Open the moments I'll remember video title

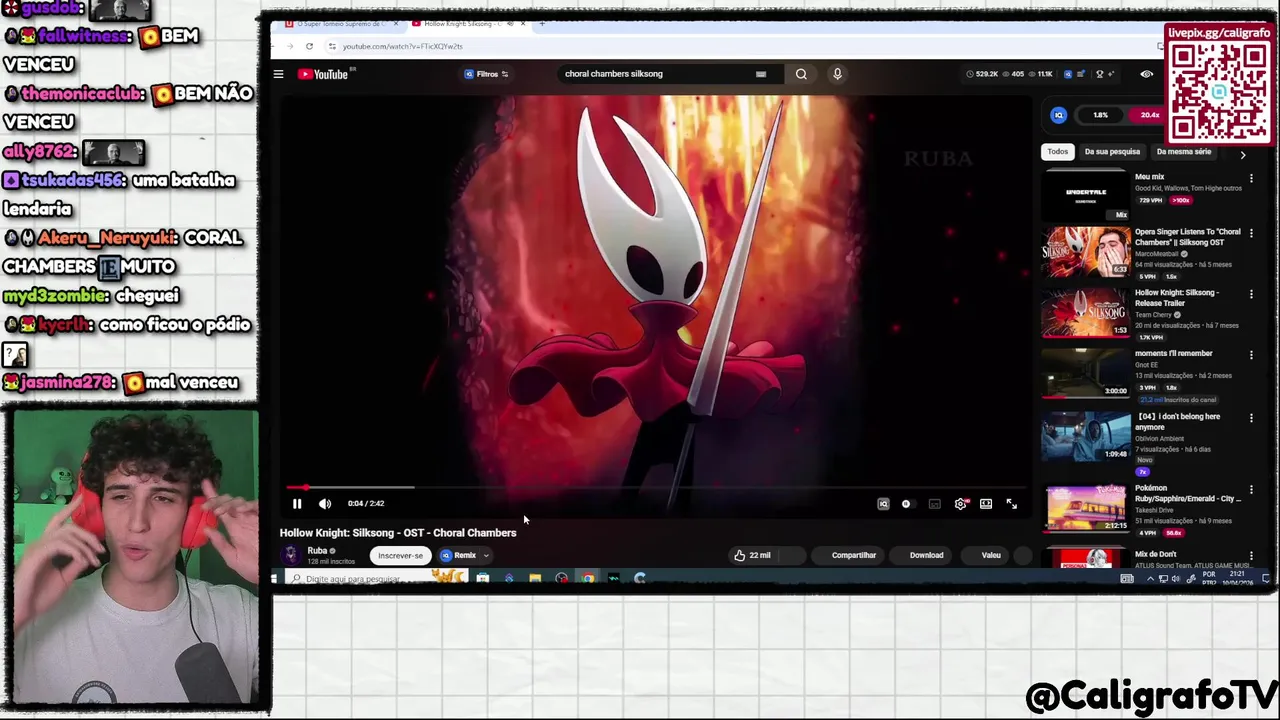(x=1173, y=354)
